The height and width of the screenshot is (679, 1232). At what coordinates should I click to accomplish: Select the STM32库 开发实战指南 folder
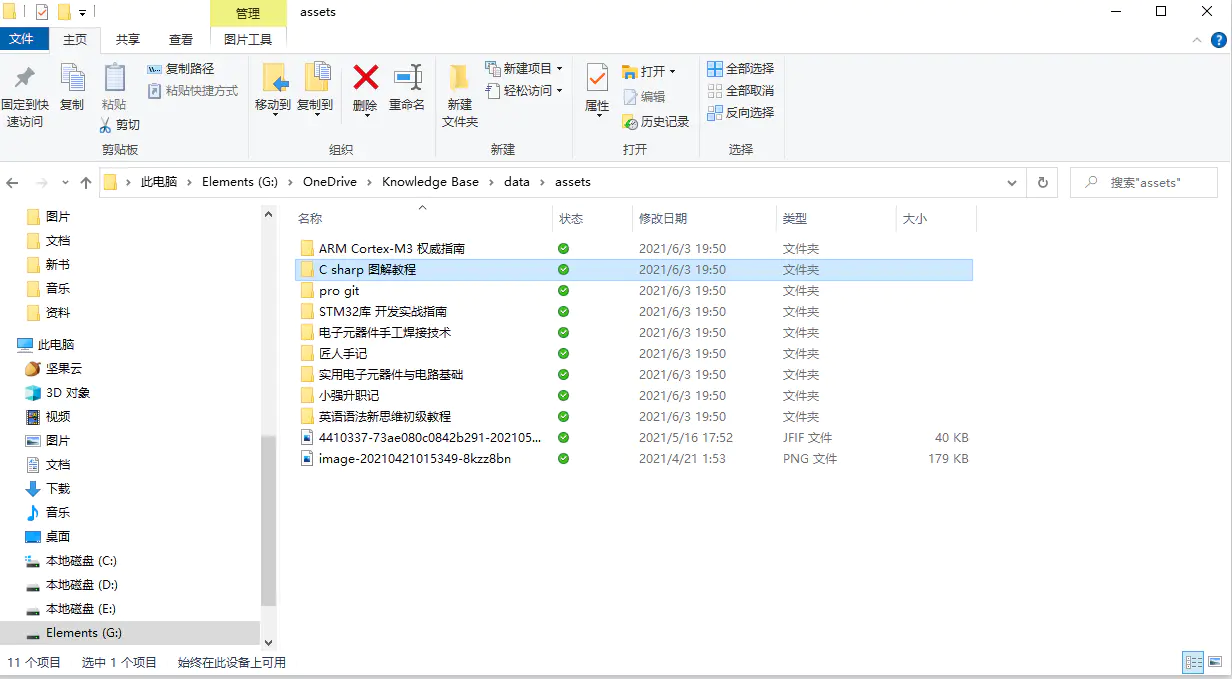pyautogui.click(x=634, y=311)
